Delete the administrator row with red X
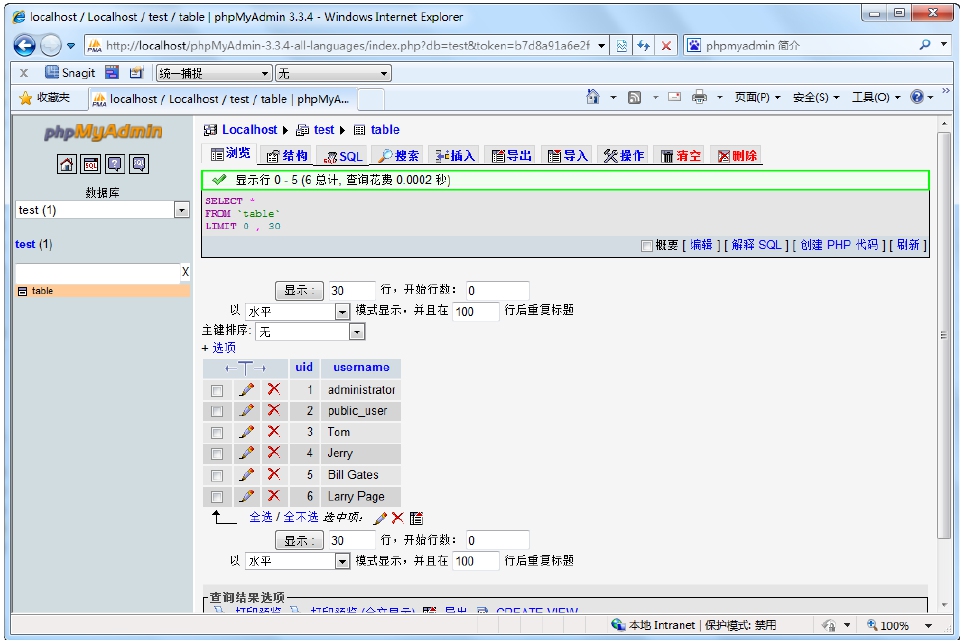This screenshot has width=963, height=644. [x=274, y=389]
